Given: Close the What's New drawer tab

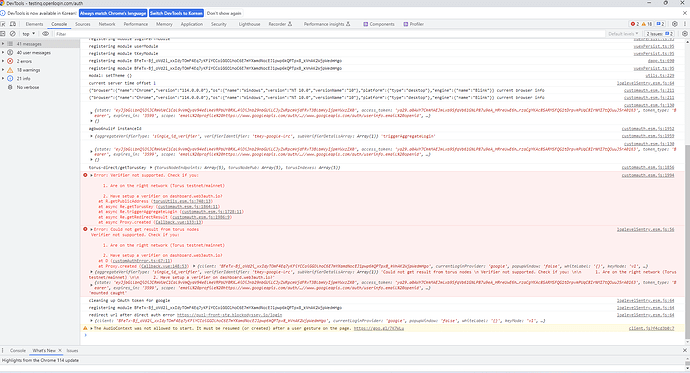Looking at the screenshot, I should [60, 351].
